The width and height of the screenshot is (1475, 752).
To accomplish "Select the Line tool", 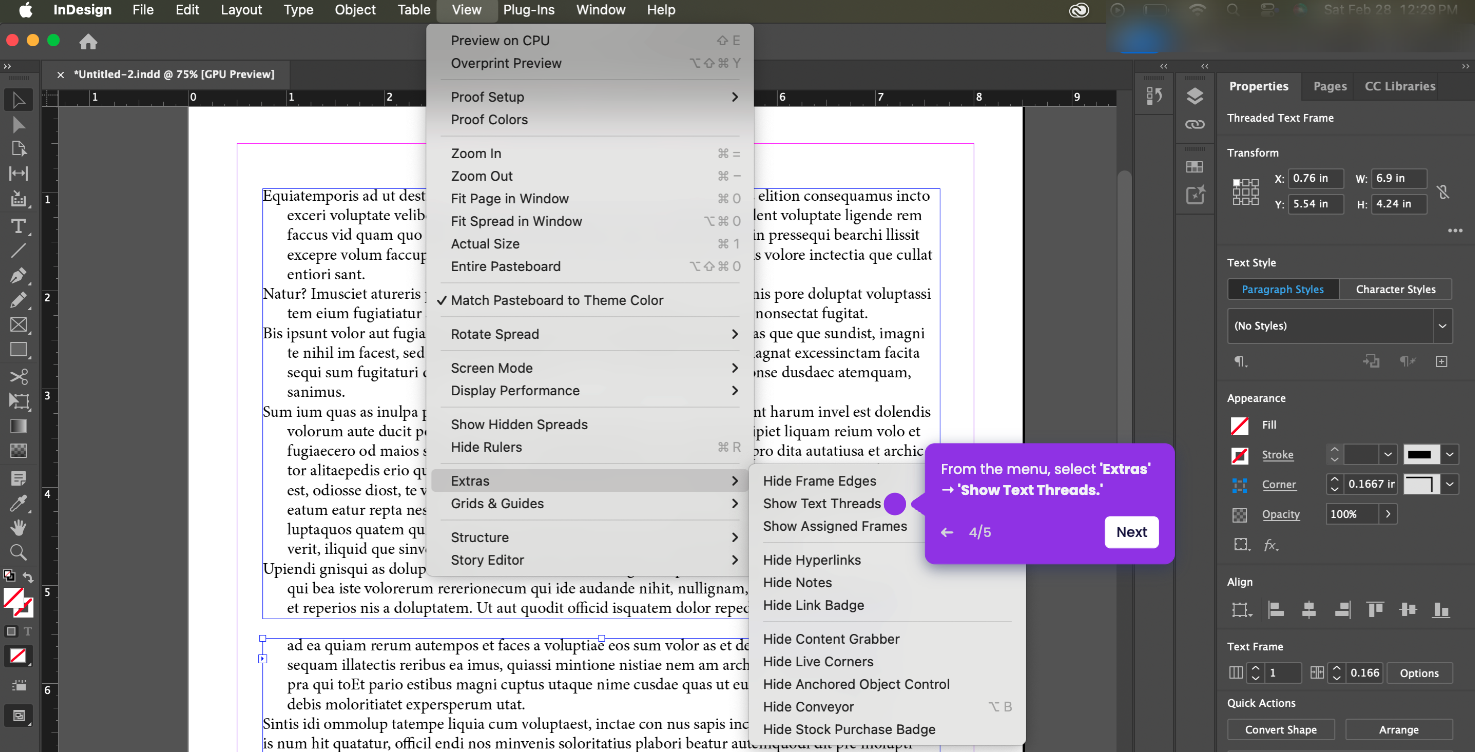I will point(18,250).
